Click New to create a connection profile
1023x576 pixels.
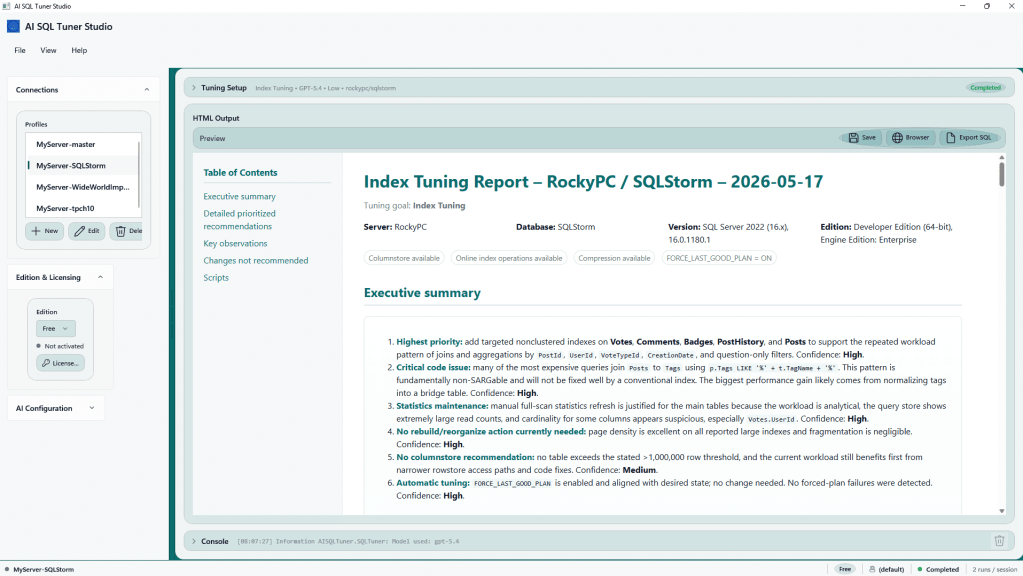pyautogui.click(x=44, y=231)
